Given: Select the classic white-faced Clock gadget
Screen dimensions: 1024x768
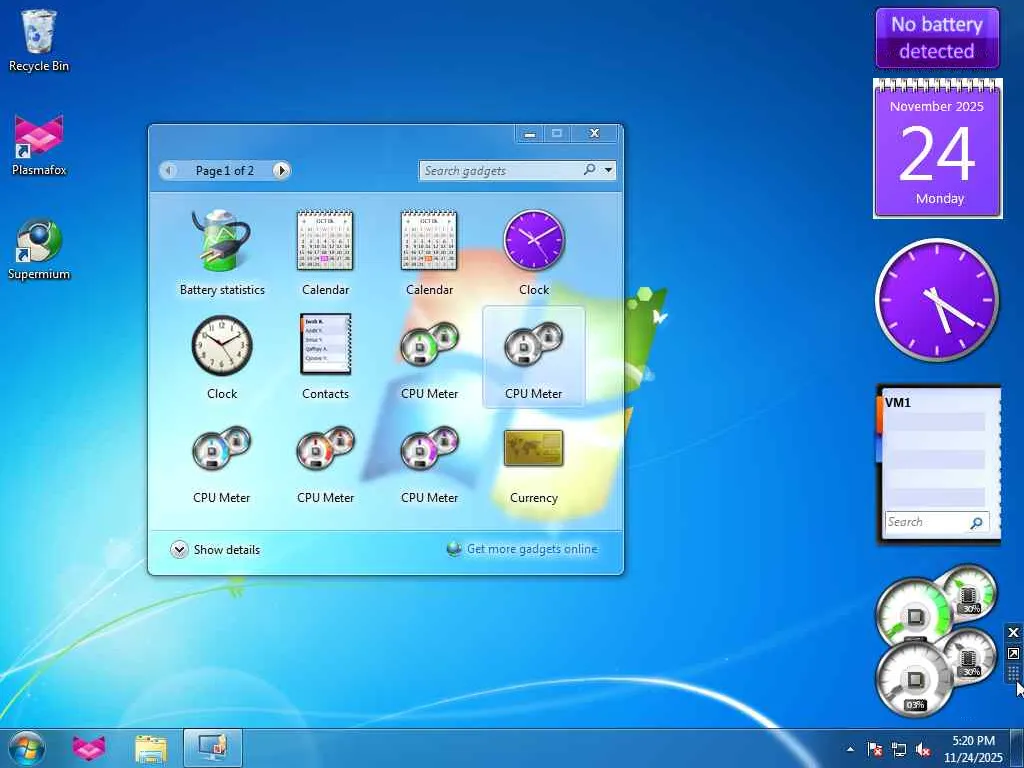Looking at the screenshot, I should (221, 357).
